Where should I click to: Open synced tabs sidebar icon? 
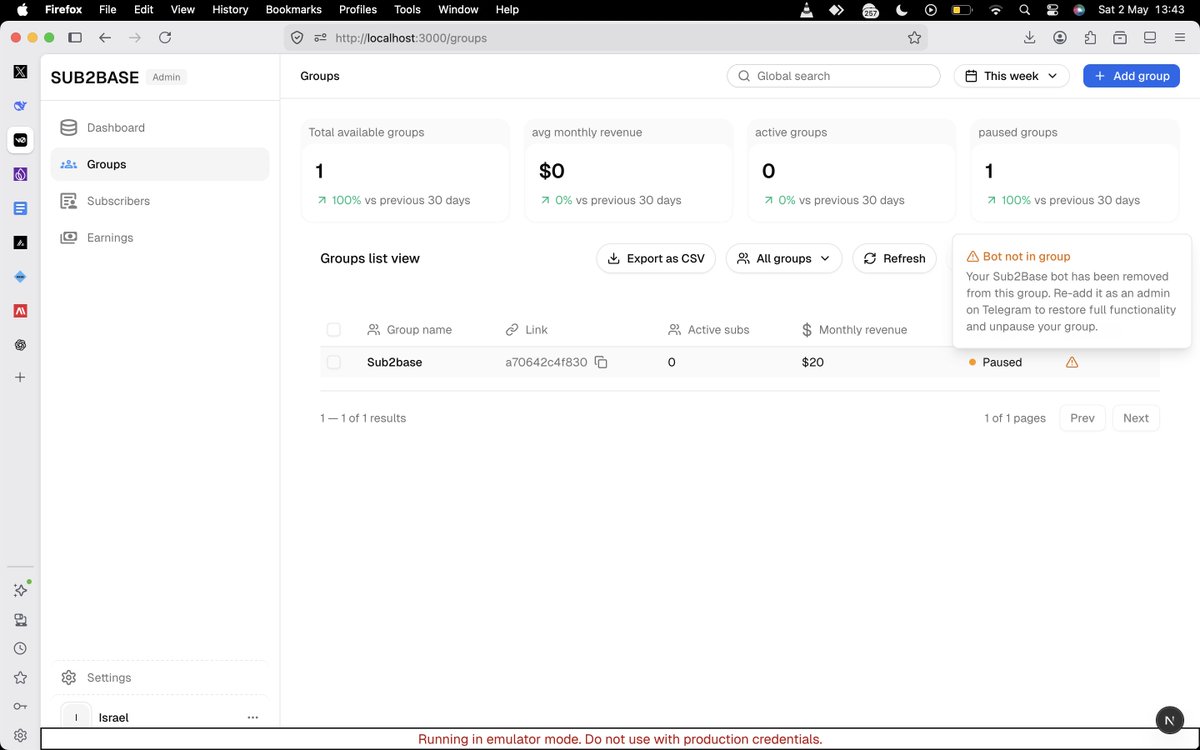tap(20, 619)
